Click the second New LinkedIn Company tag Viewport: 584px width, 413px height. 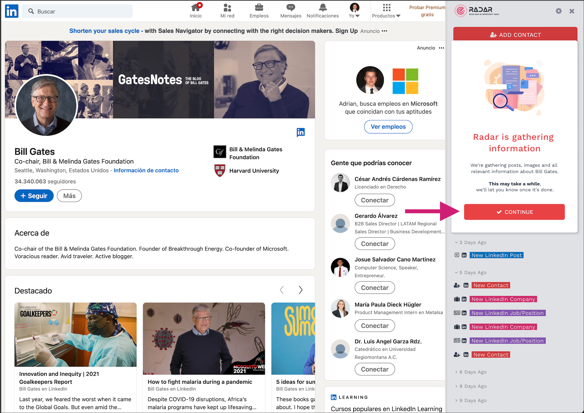(x=503, y=327)
